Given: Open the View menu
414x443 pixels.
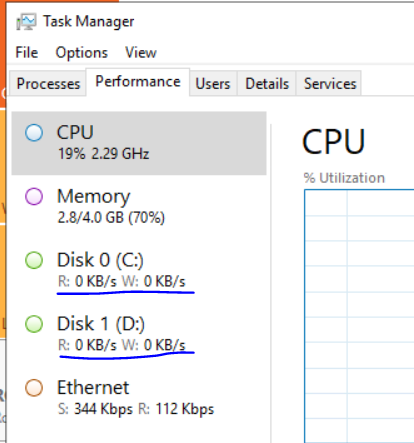Looking at the screenshot, I should [141, 53].
